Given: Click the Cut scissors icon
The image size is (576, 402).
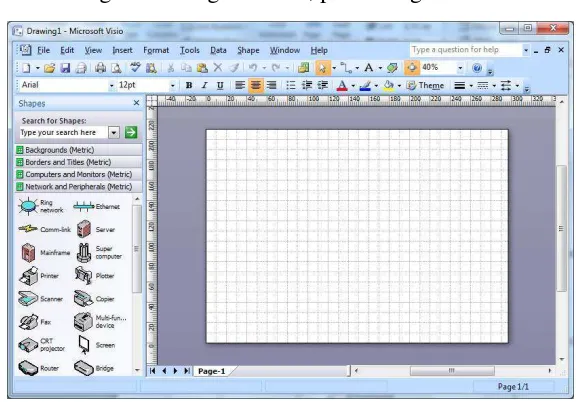Looking at the screenshot, I should [170, 68].
